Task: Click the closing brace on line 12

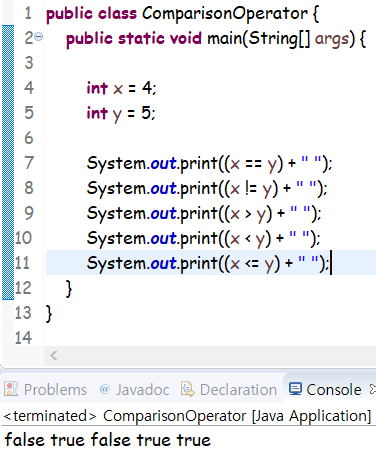Action: click(x=69, y=289)
